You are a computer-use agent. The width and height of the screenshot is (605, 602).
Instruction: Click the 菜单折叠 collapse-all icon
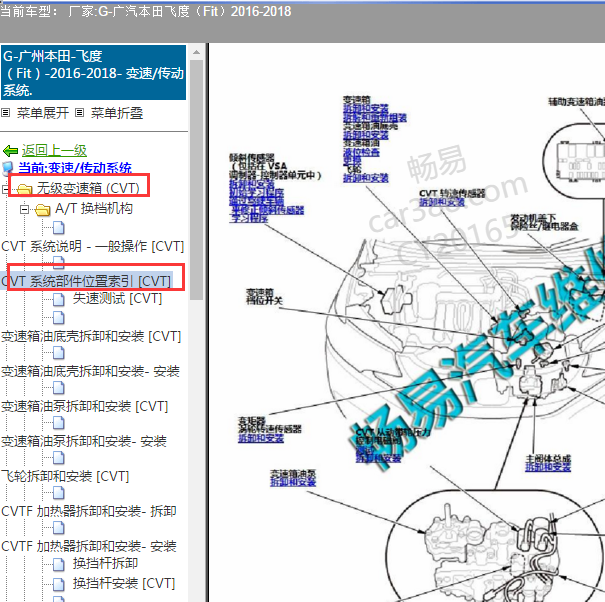coord(79,113)
